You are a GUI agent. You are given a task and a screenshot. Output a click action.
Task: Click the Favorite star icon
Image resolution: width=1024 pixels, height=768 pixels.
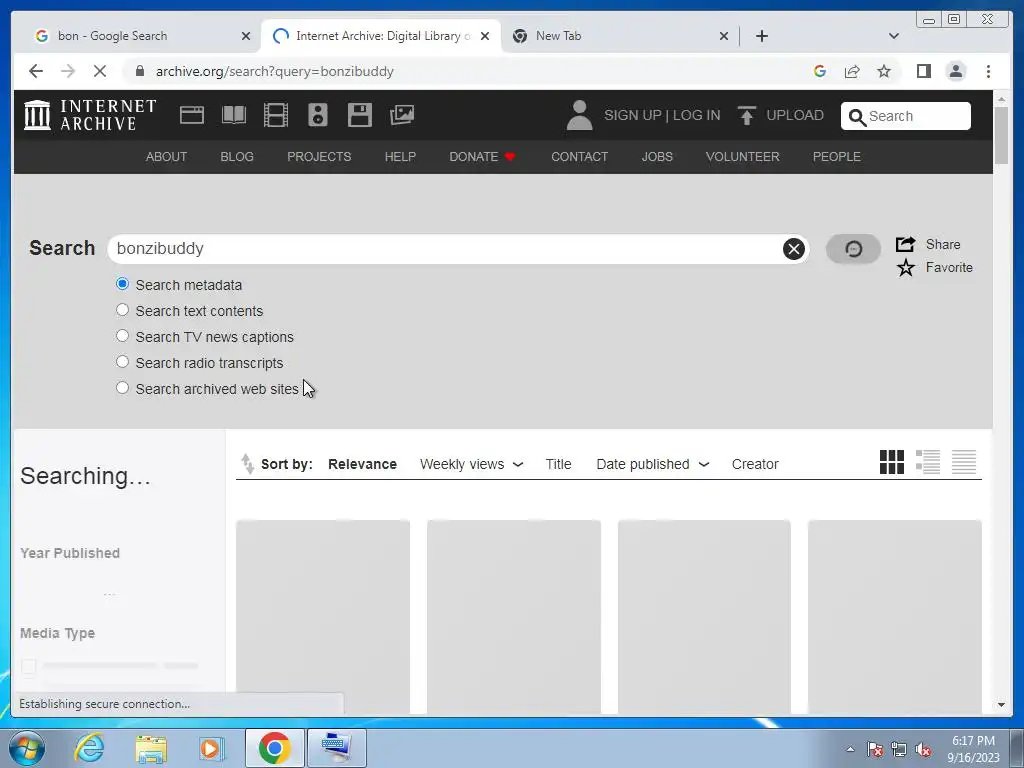coord(905,268)
